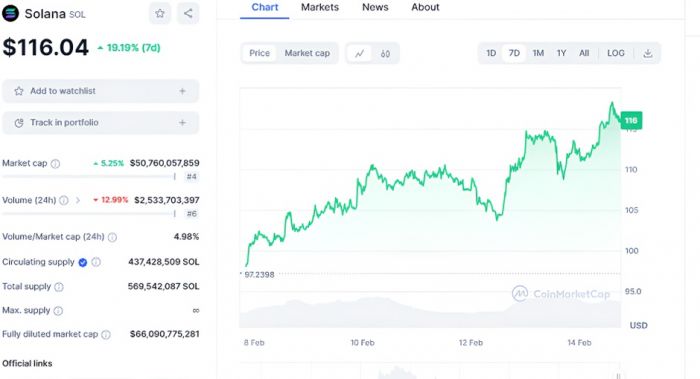Viewport: 700px width, 379px height.
Task: Click the verified badge beside Circulating supply
Action: 83,262
